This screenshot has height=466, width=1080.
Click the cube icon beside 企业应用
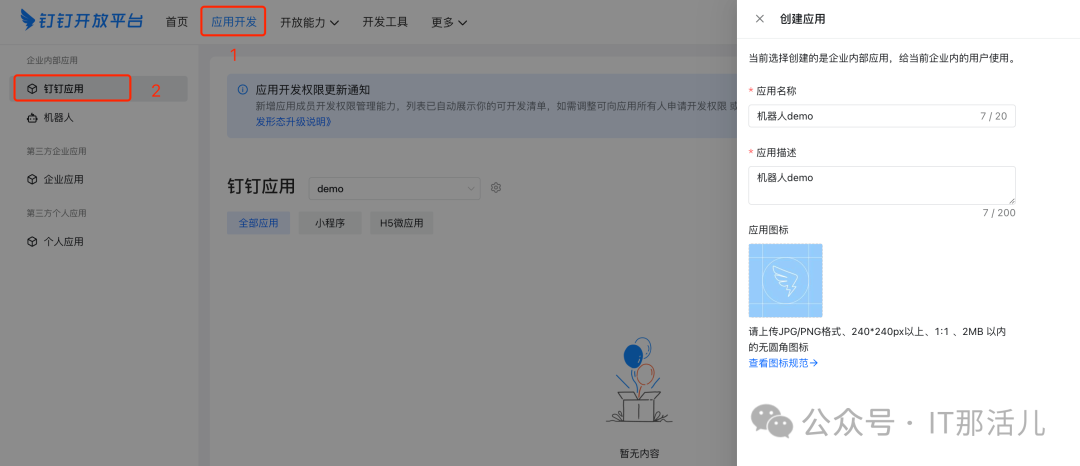coord(32,180)
